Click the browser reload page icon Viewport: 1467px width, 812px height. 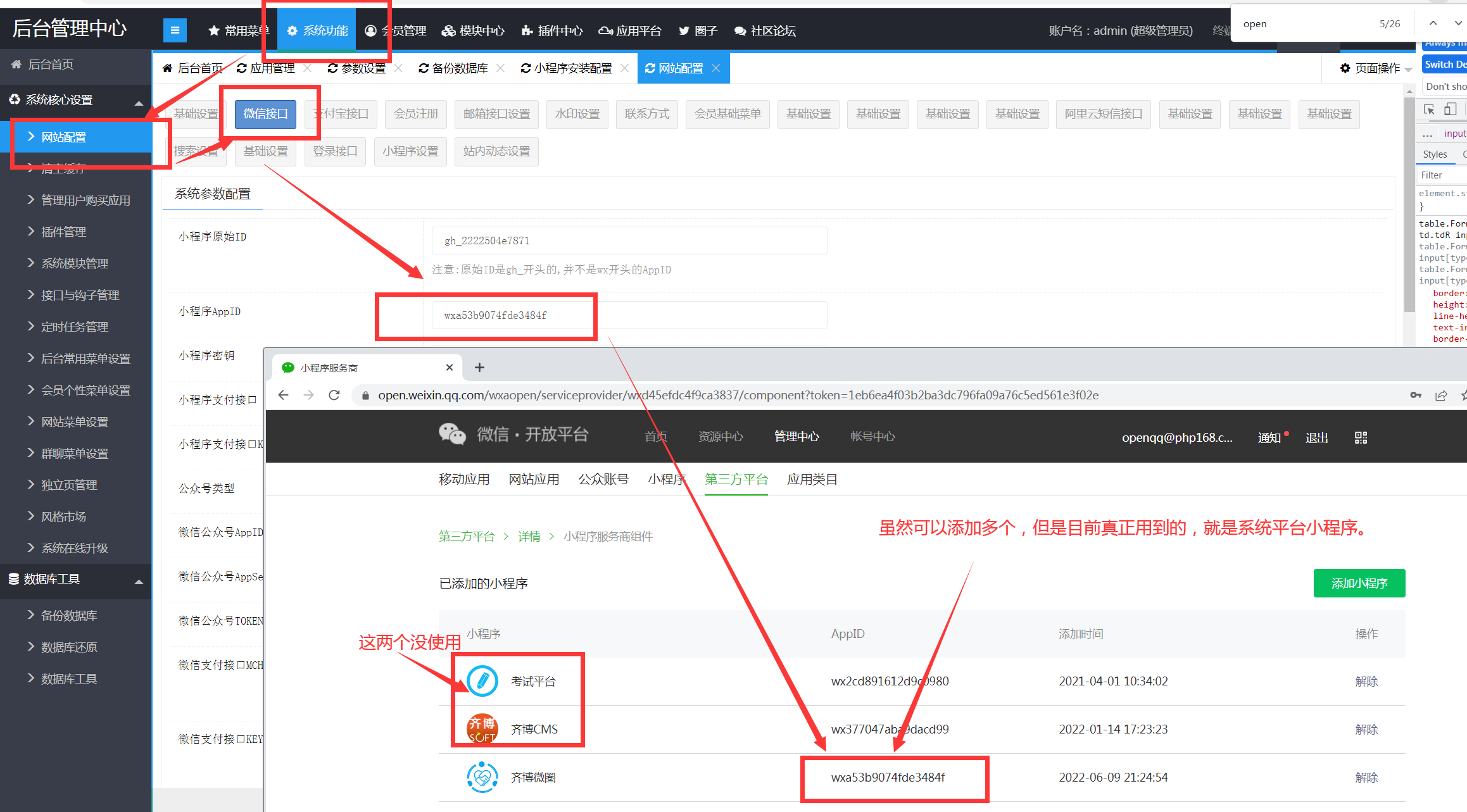coord(334,396)
